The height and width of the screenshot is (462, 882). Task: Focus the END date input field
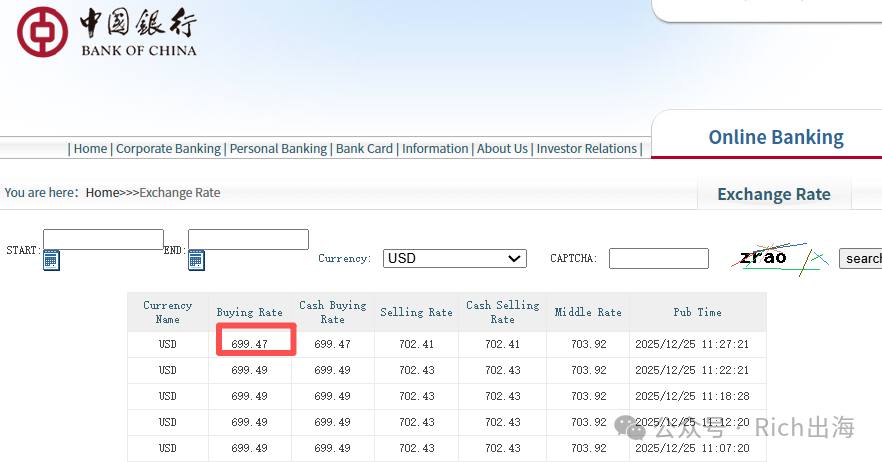click(x=248, y=239)
